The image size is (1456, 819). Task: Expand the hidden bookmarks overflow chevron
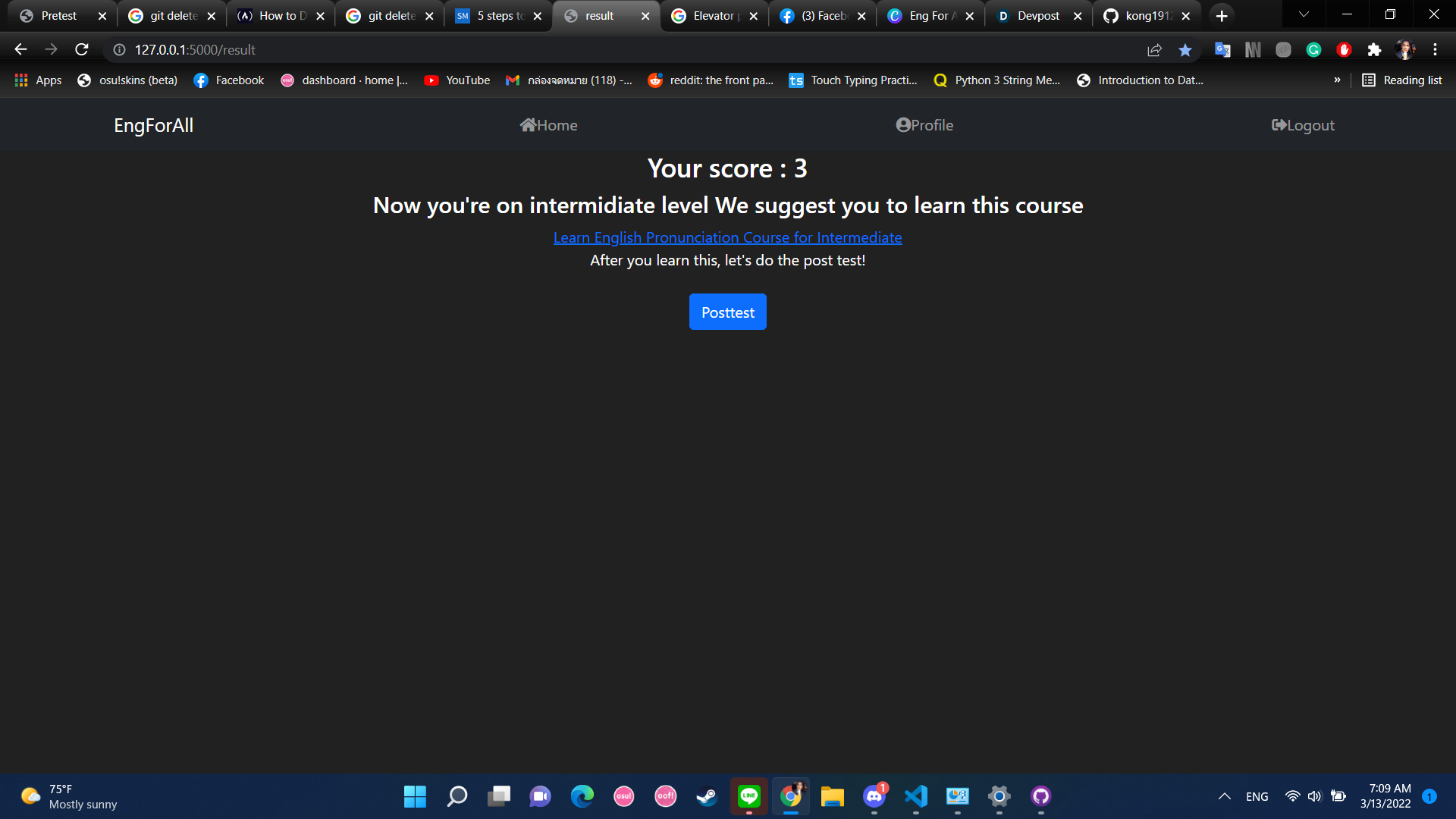point(1337,80)
